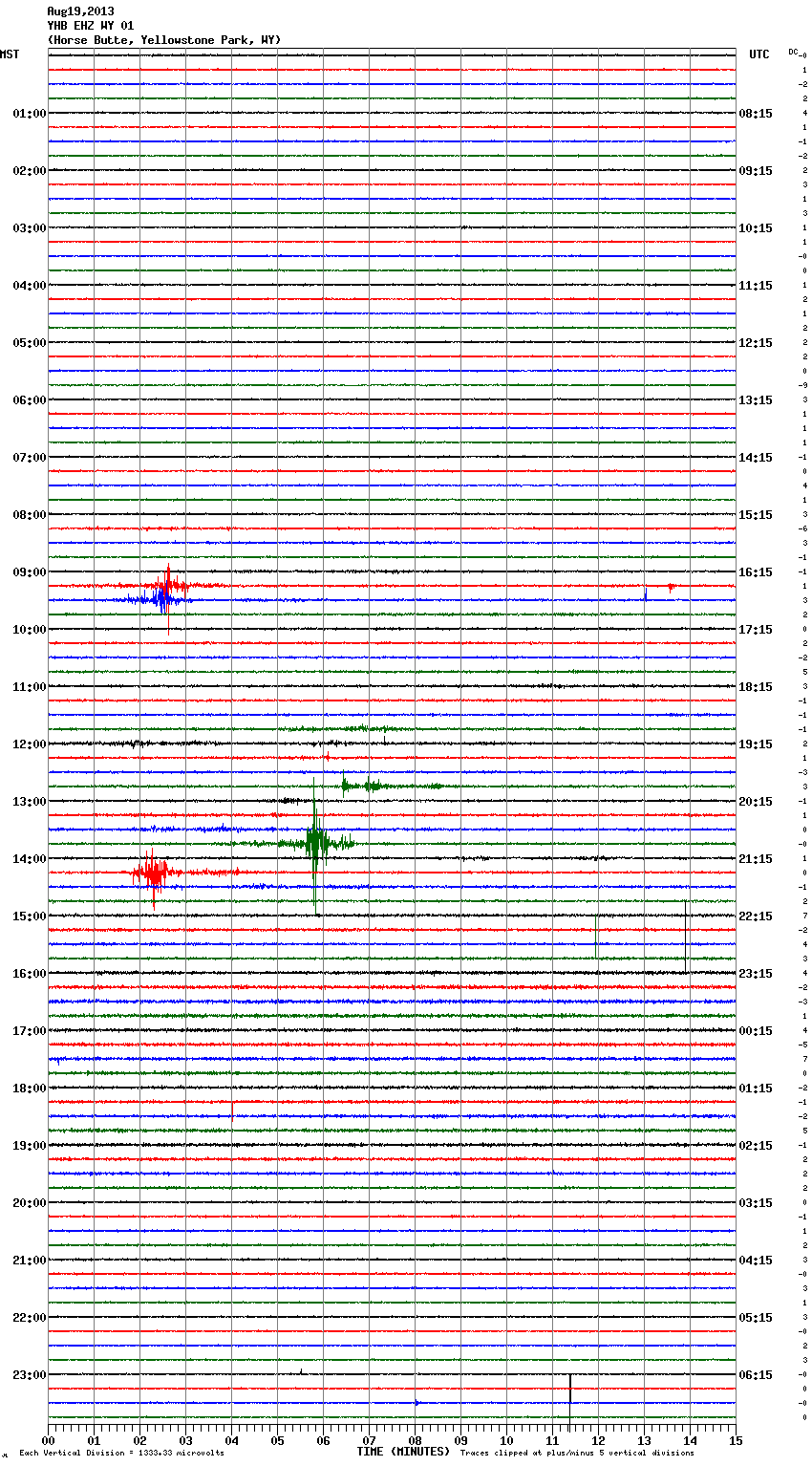Click the "13:15" UTC time label
This screenshot has width=812, height=1466.
coord(756,400)
